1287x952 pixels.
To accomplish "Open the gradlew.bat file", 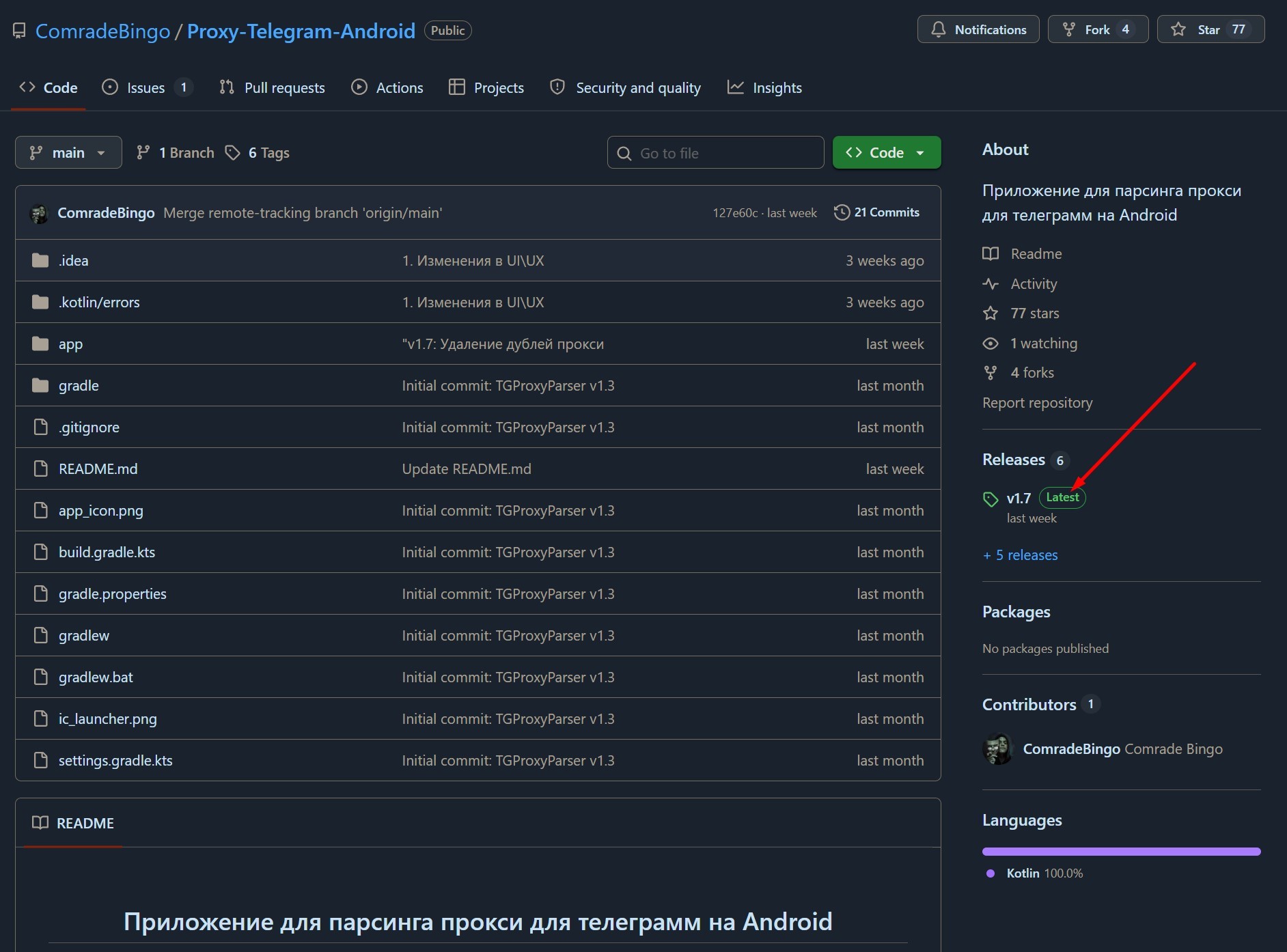I will point(96,677).
